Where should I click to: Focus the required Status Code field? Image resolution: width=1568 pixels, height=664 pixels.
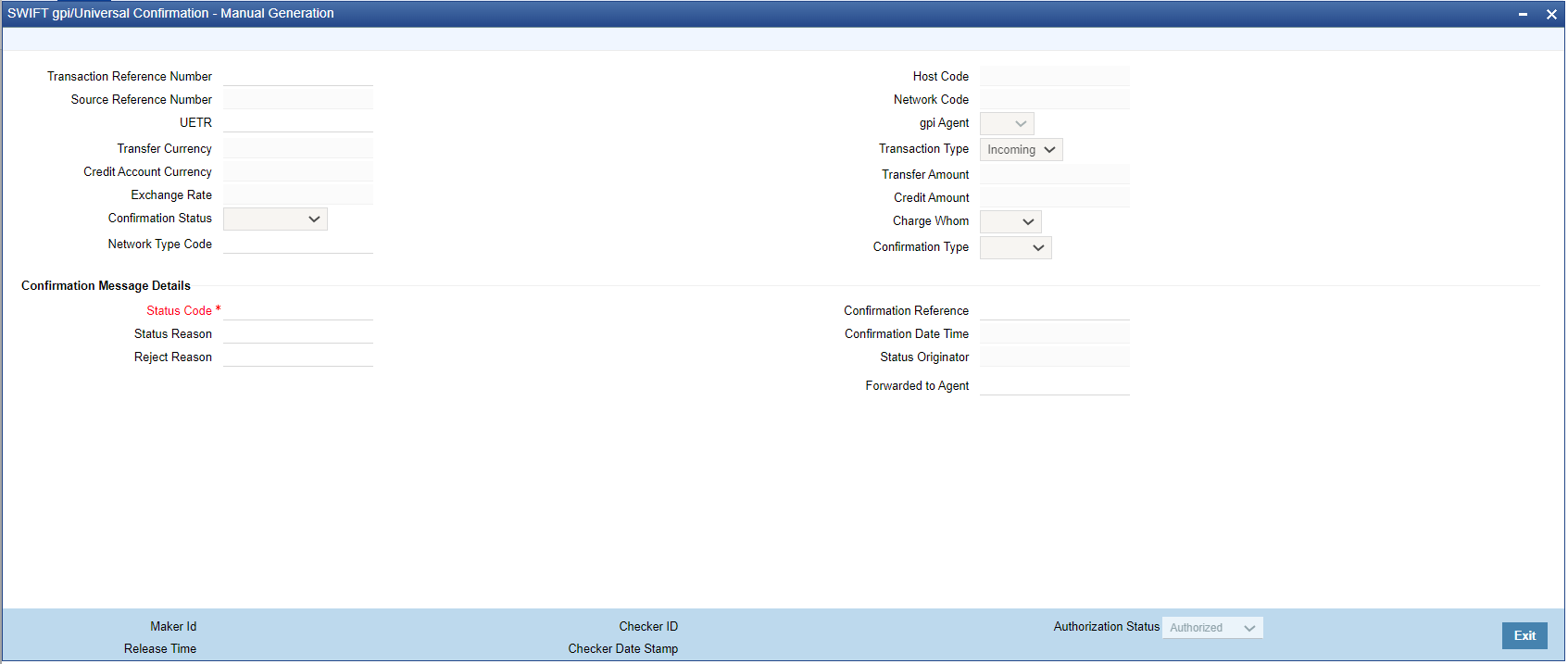[x=298, y=310]
